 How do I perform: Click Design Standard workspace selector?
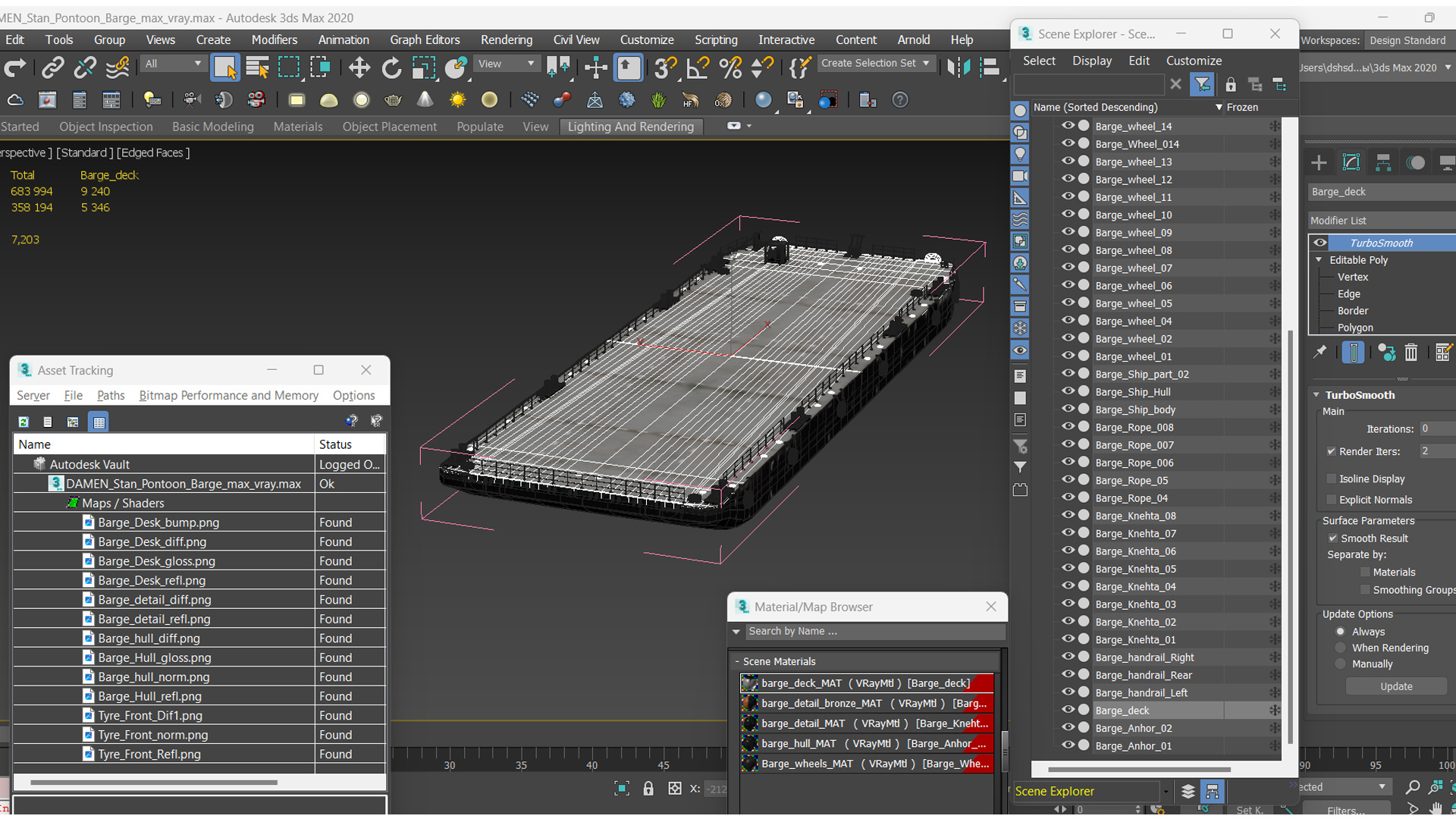[1408, 41]
